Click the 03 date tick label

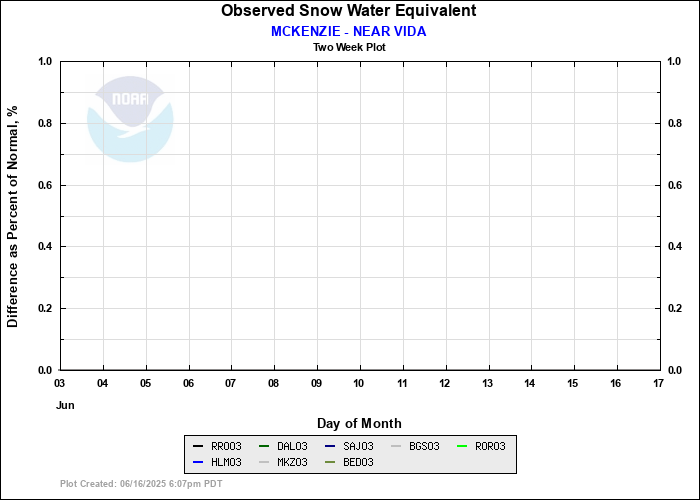tap(59, 383)
